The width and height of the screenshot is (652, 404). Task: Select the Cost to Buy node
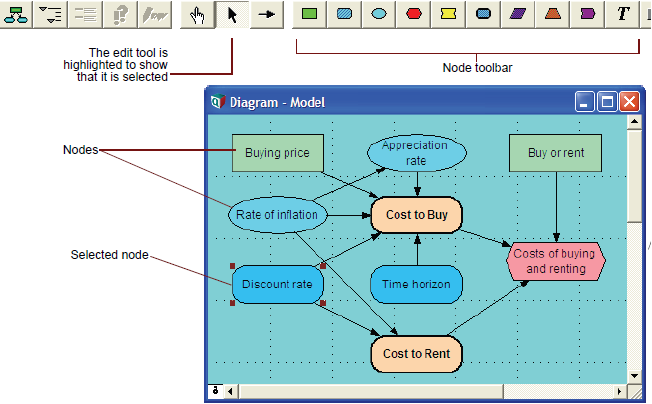pos(417,214)
